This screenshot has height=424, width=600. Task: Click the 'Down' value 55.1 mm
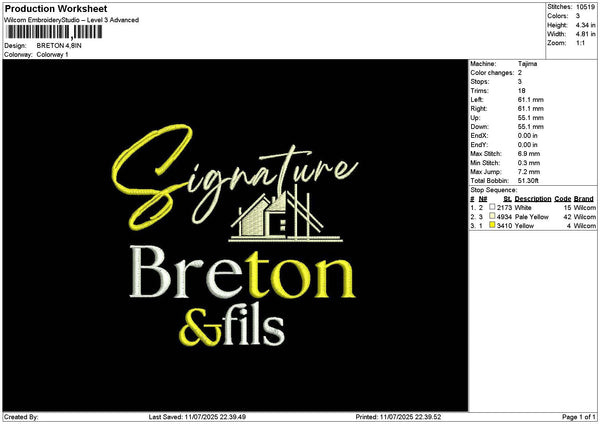point(530,127)
